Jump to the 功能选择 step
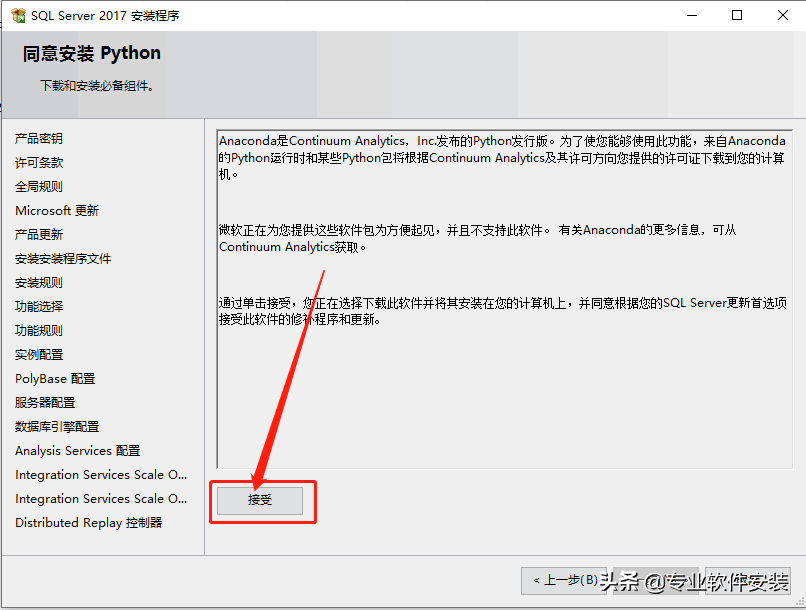806x610 pixels. (39, 306)
